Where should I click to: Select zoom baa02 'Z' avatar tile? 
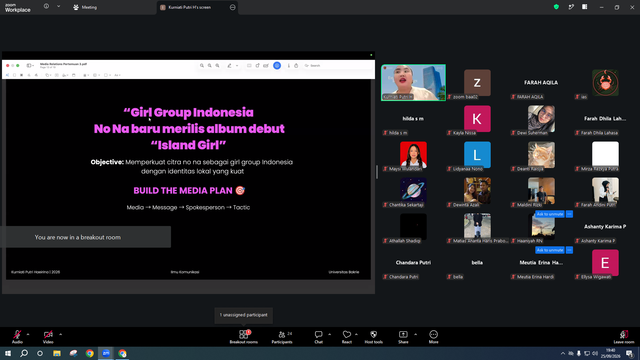477,83
